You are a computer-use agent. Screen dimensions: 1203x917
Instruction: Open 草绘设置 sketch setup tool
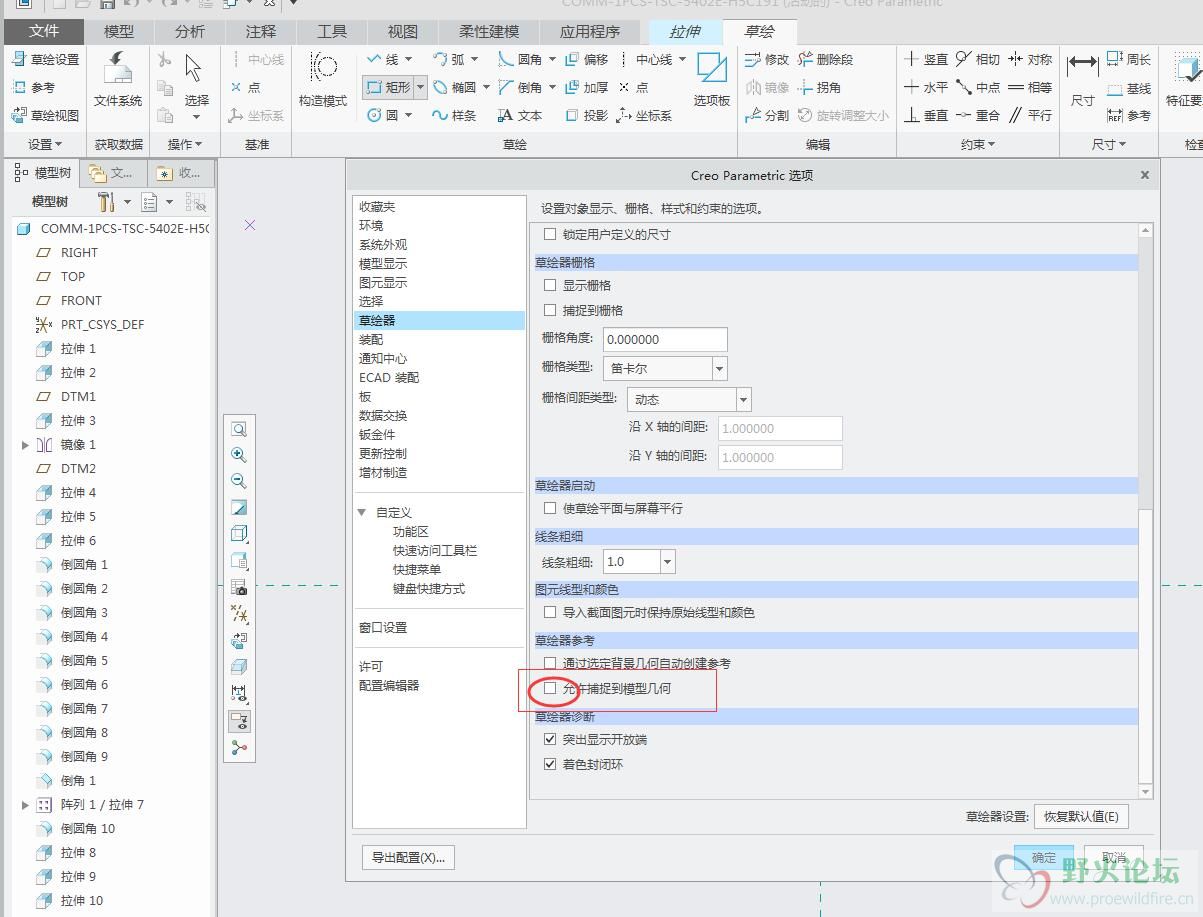pyautogui.click(x=46, y=60)
